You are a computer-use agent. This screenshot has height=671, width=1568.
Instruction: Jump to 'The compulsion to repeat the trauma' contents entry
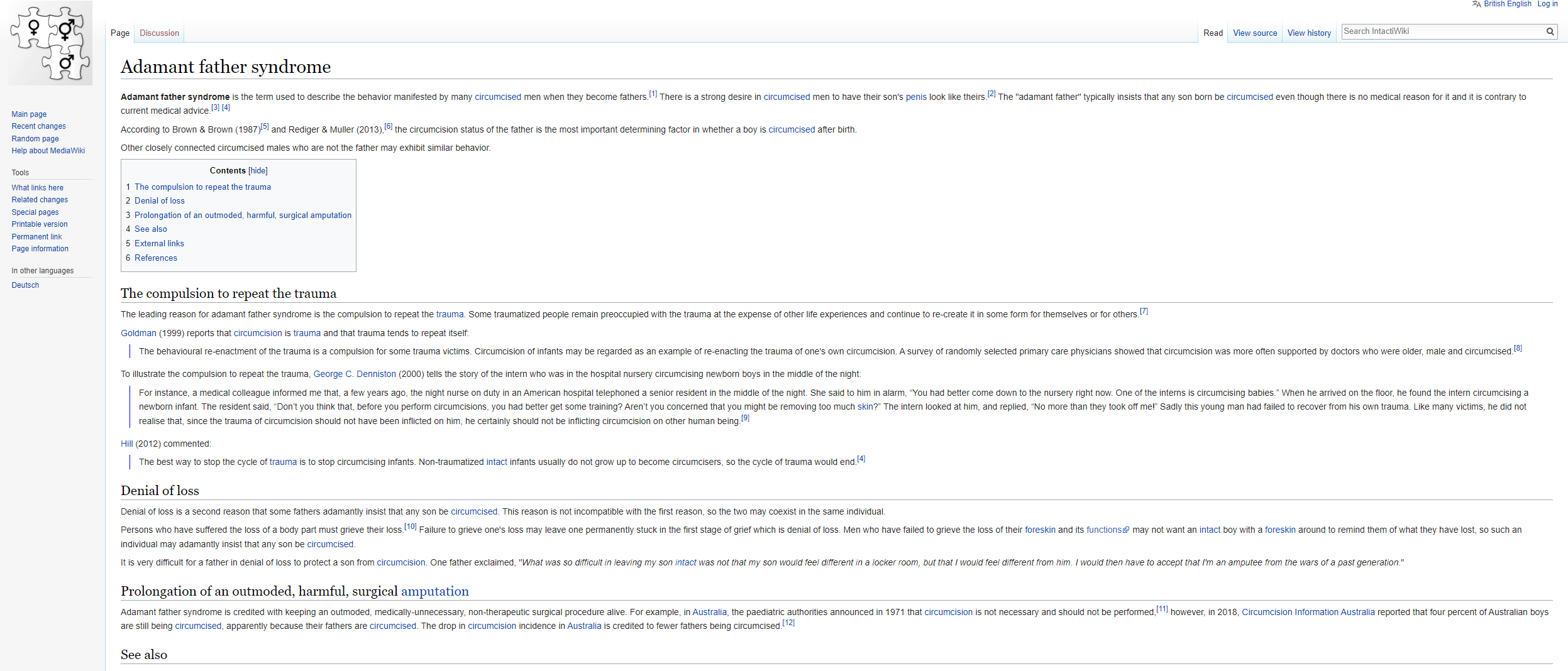point(202,187)
